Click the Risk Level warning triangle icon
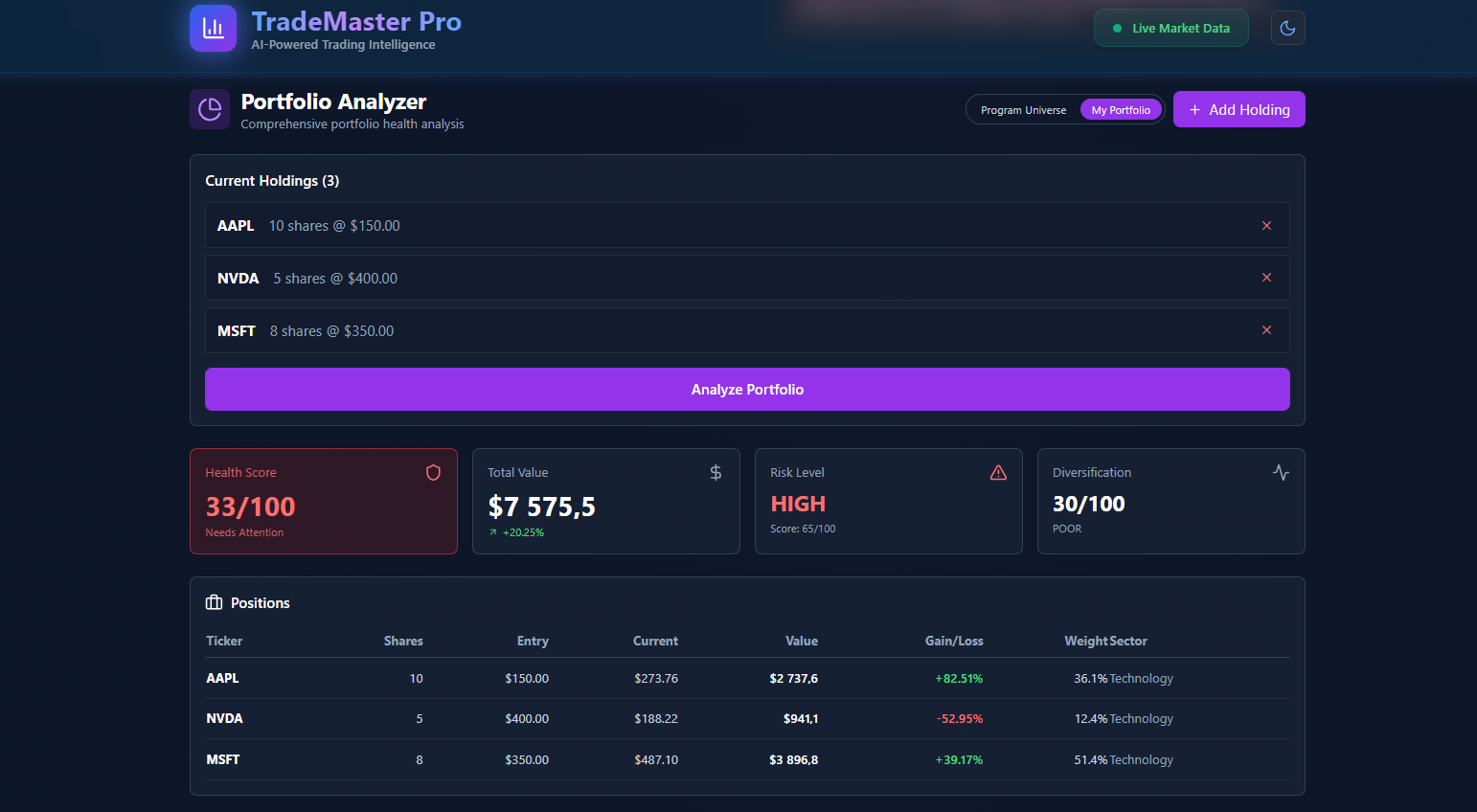The width and height of the screenshot is (1477, 812). pyautogui.click(x=998, y=472)
